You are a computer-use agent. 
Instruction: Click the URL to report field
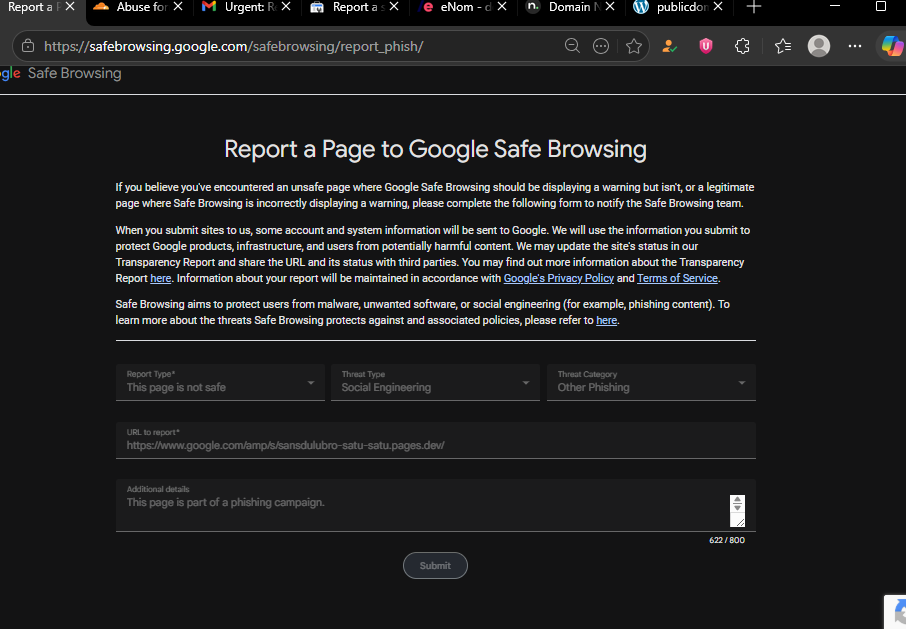pyautogui.click(x=436, y=440)
